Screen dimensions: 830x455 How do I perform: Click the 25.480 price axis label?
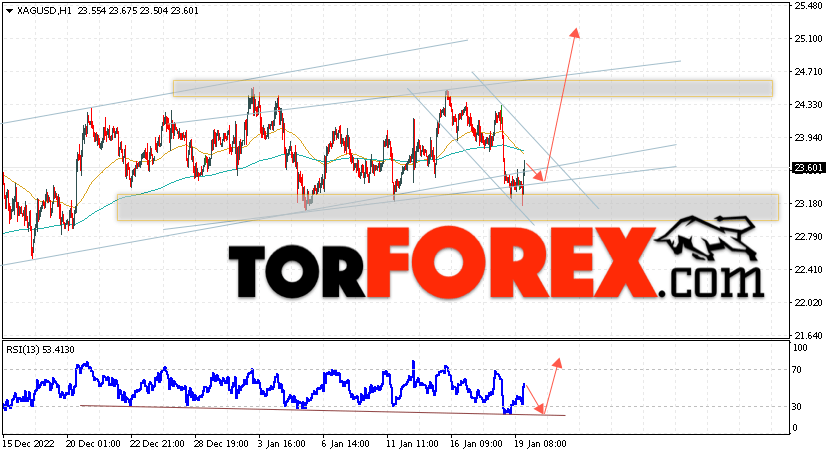(x=808, y=6)
